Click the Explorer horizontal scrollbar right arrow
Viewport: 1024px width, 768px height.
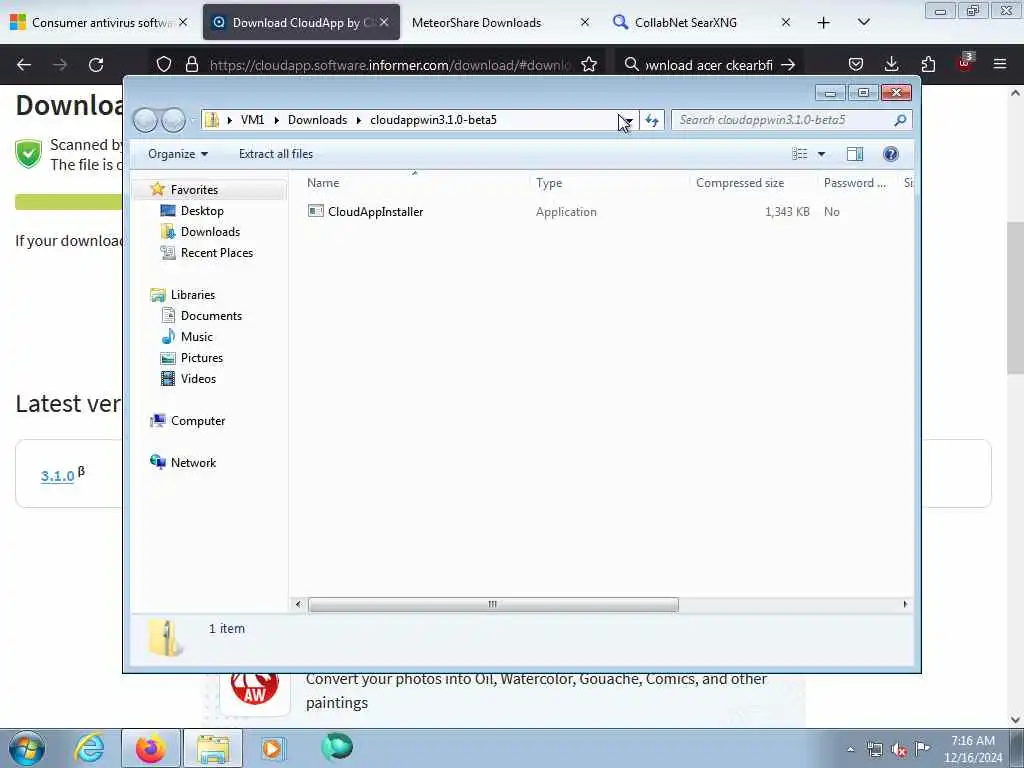click(905, 605)
